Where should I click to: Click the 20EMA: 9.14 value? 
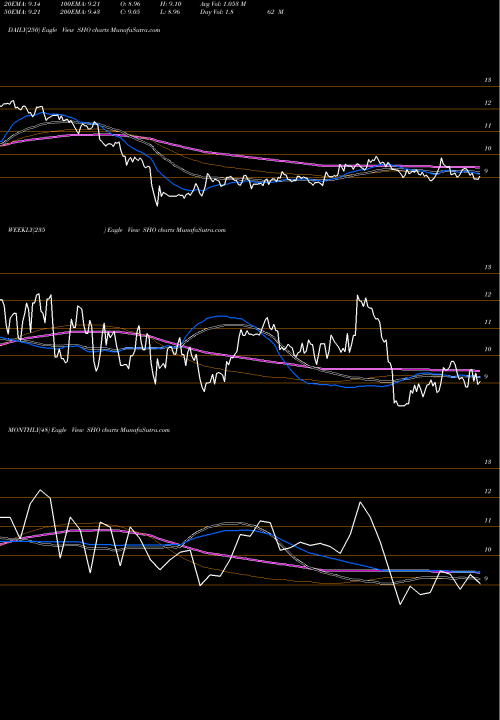tap(23, 4)
